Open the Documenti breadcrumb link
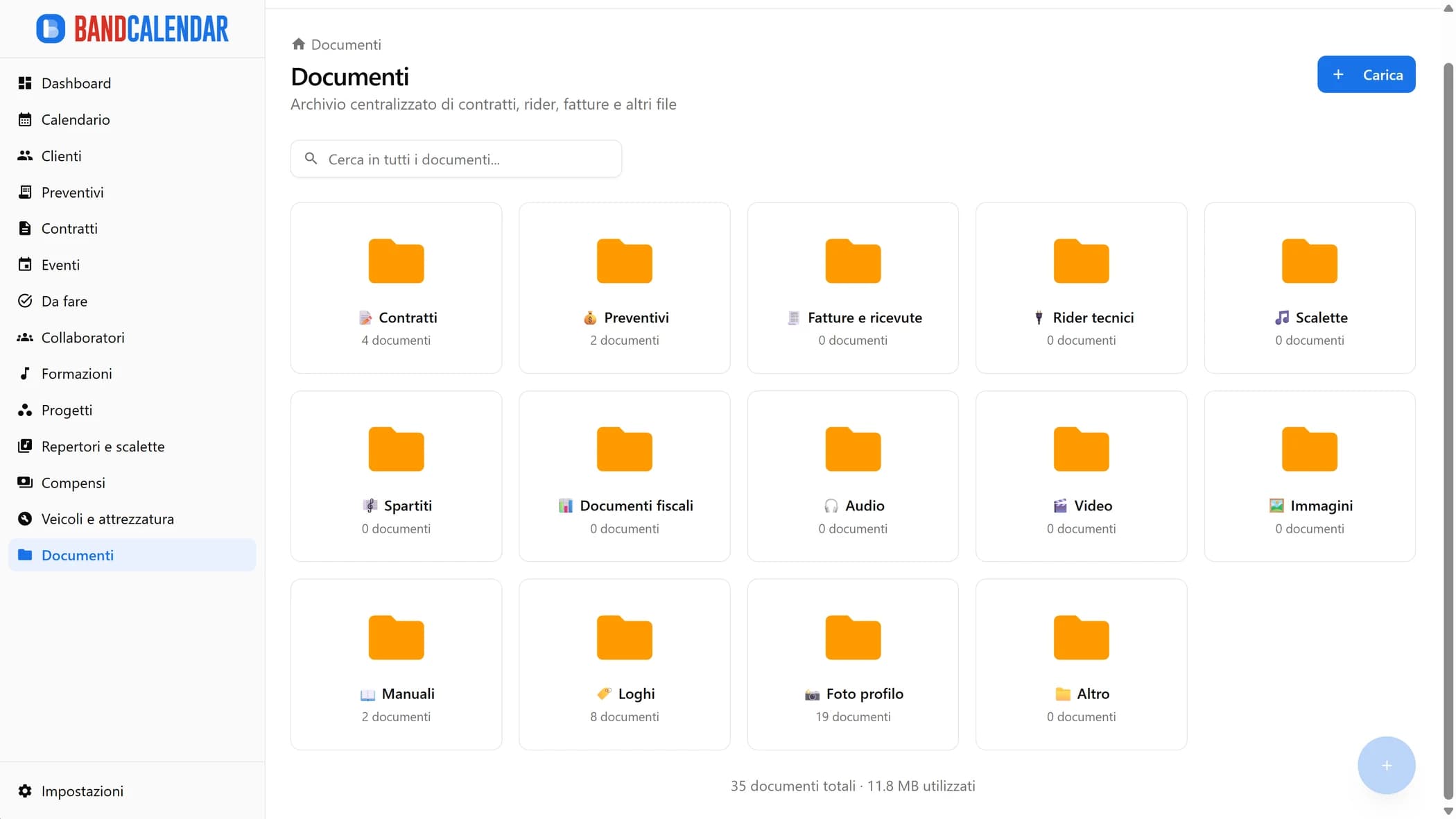 (x=346, y=44)
